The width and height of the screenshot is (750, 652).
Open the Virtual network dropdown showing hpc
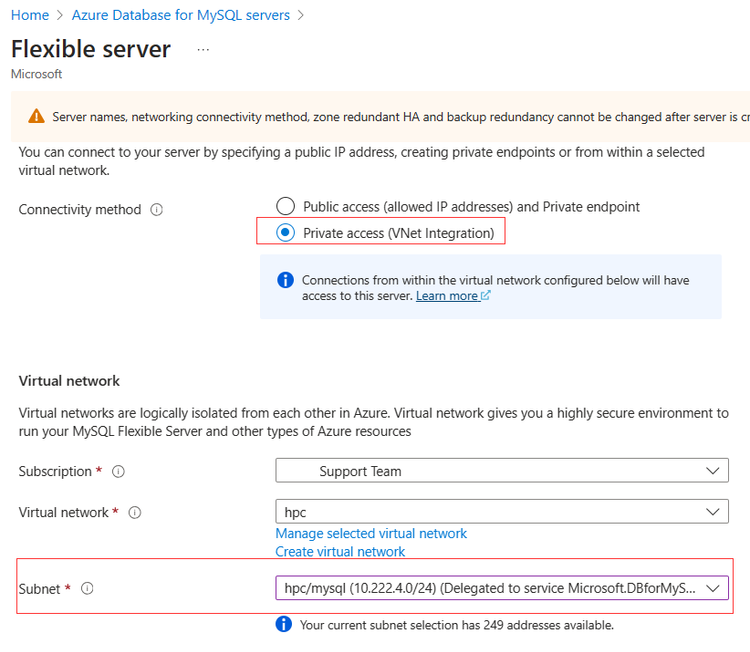tap(502, 511)
